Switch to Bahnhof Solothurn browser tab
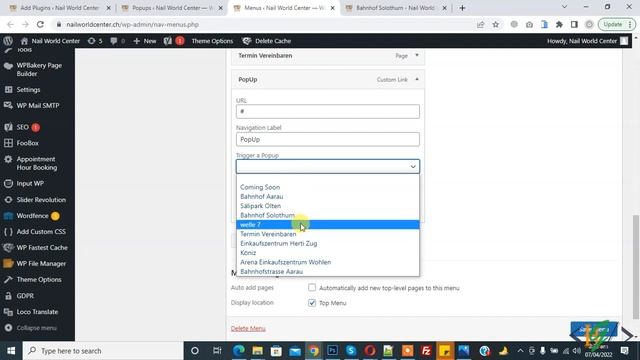 click(x=395, y=8)
